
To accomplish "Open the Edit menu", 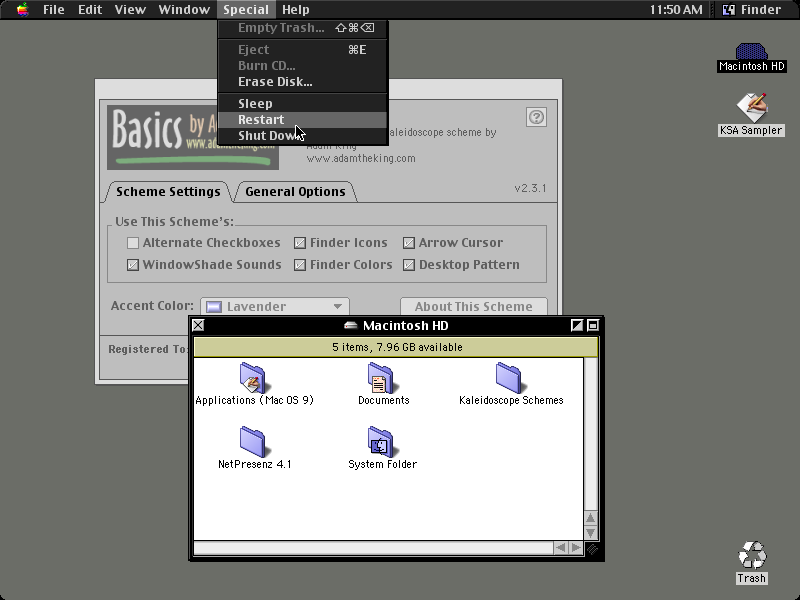I will point(90,10).
